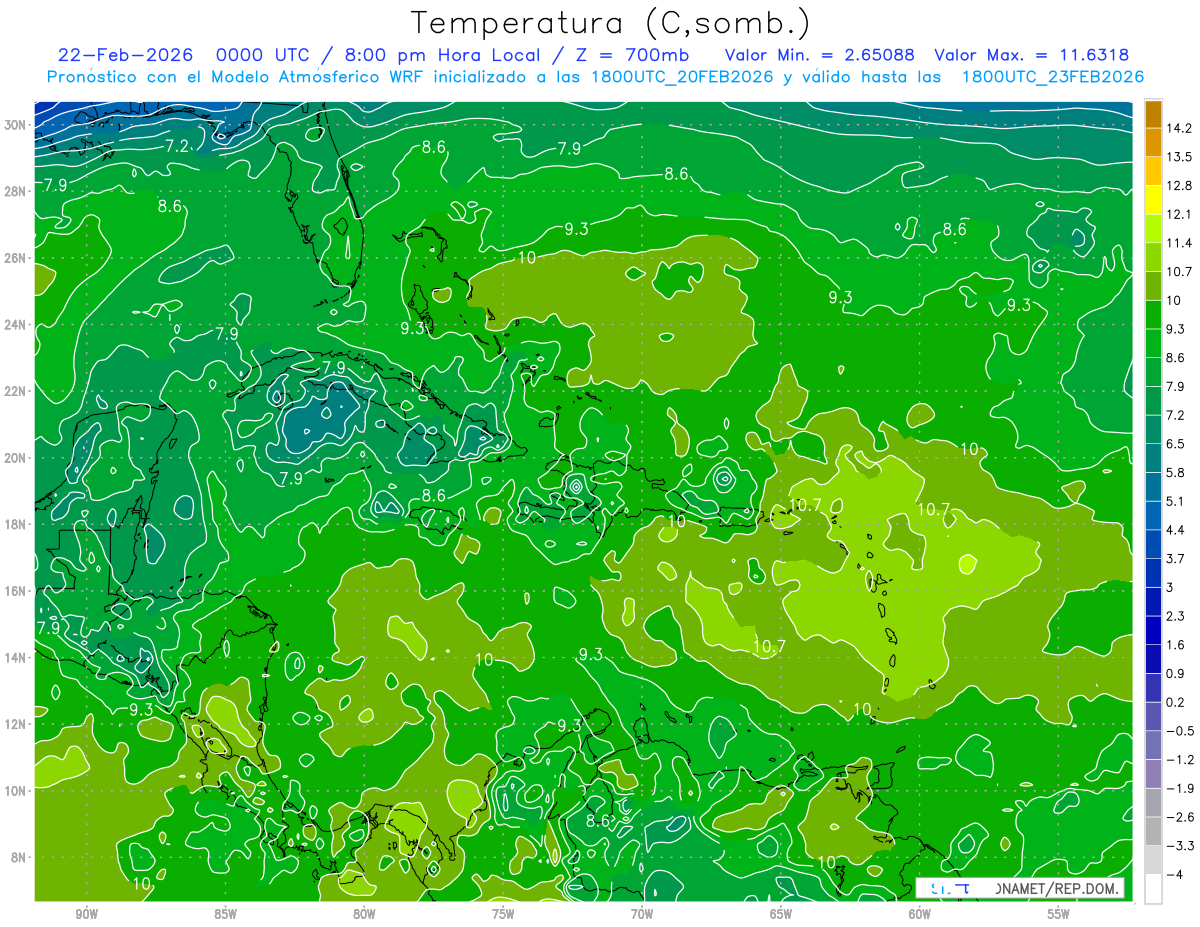Click the colorbar label '12.8'
Image resolution: width=1200 pixels, height=927 pixels.
(x=1179, y=185)
